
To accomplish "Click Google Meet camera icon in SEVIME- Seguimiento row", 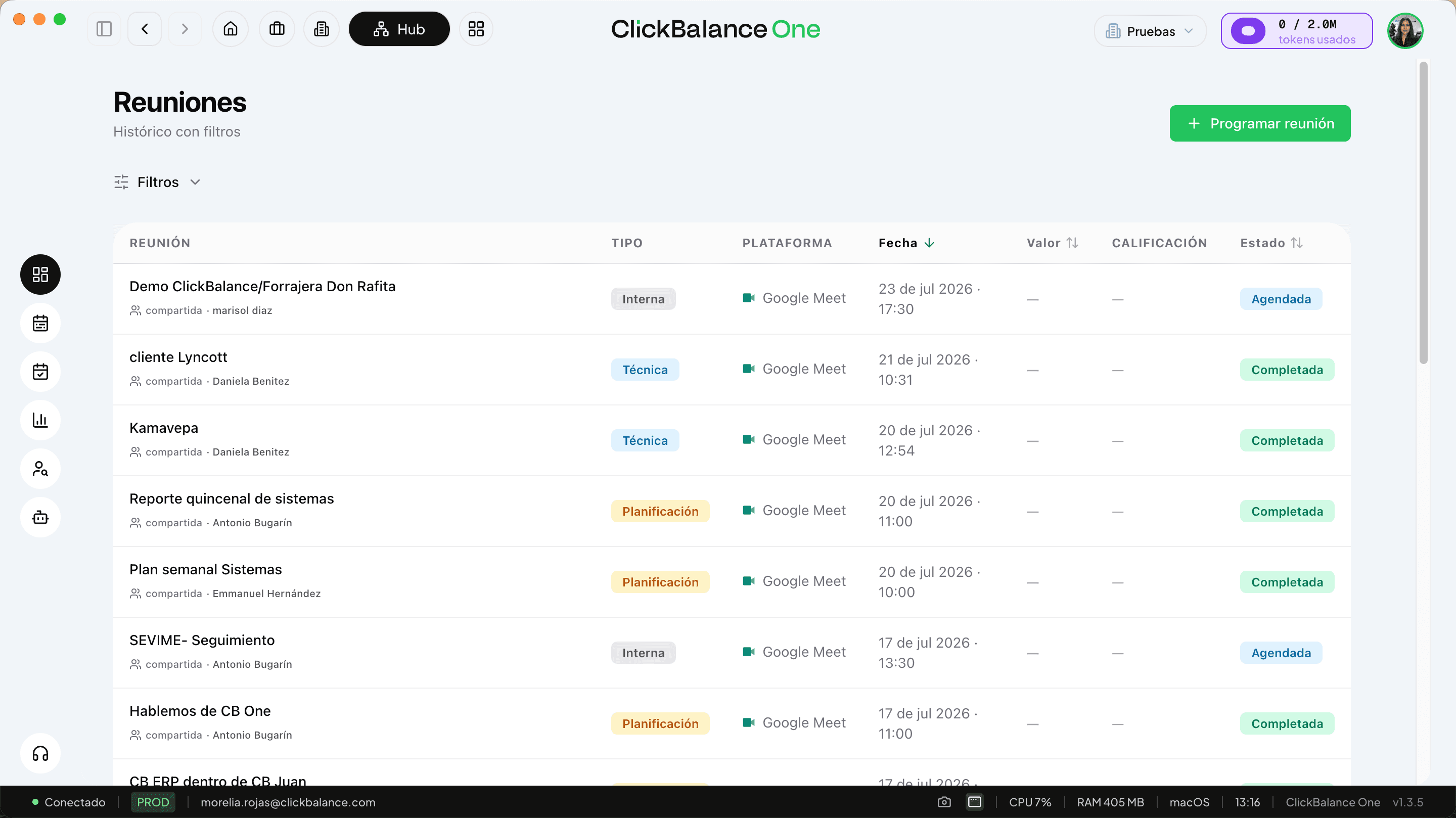I will click(x=748, y=652).
